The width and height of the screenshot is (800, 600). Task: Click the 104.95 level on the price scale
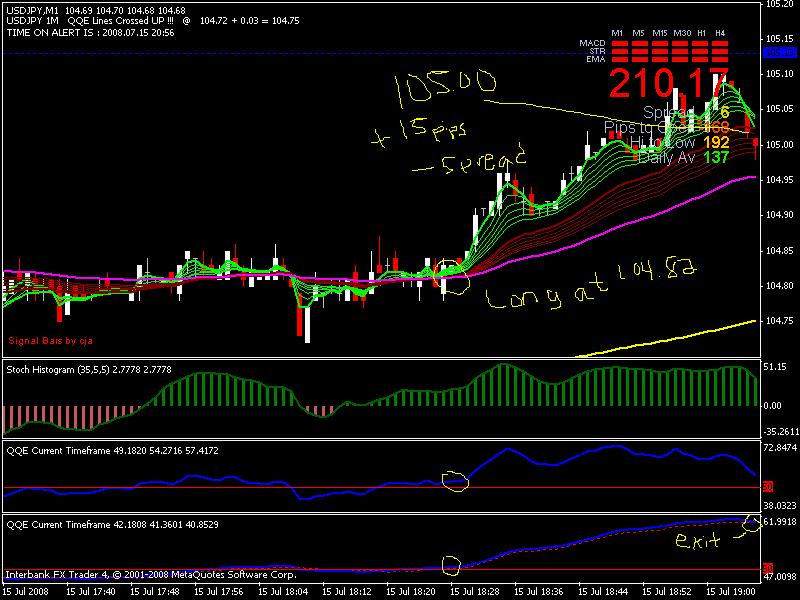779,180
